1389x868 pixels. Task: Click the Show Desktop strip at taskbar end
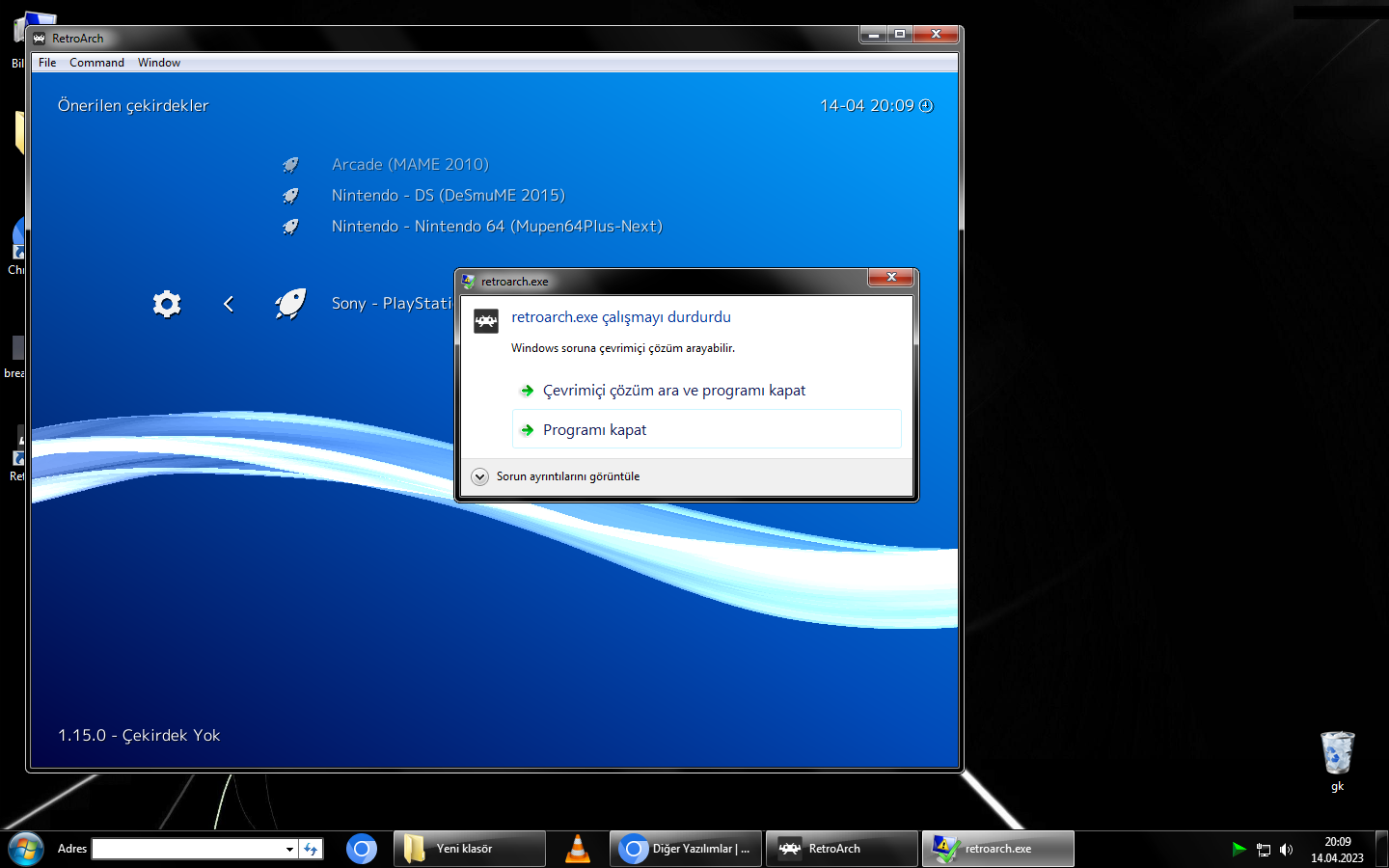pos(1381,849)
